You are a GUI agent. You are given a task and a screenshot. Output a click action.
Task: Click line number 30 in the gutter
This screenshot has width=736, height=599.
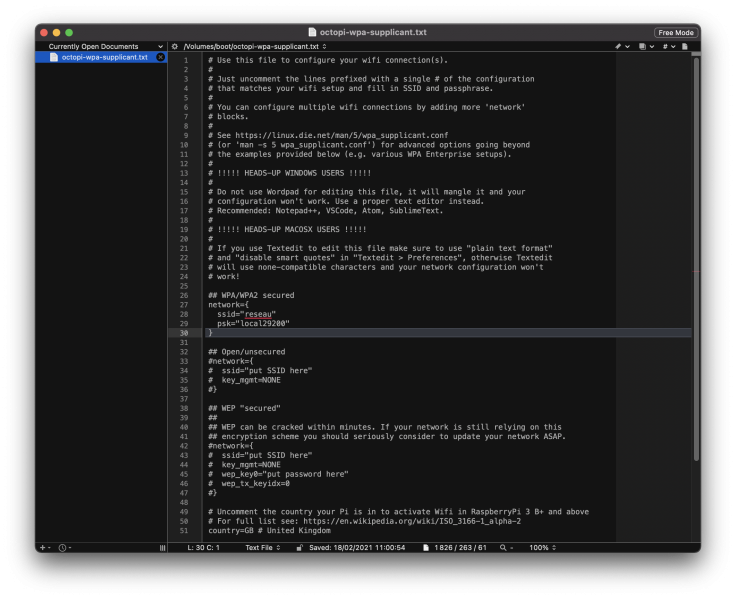coord(184,333)
